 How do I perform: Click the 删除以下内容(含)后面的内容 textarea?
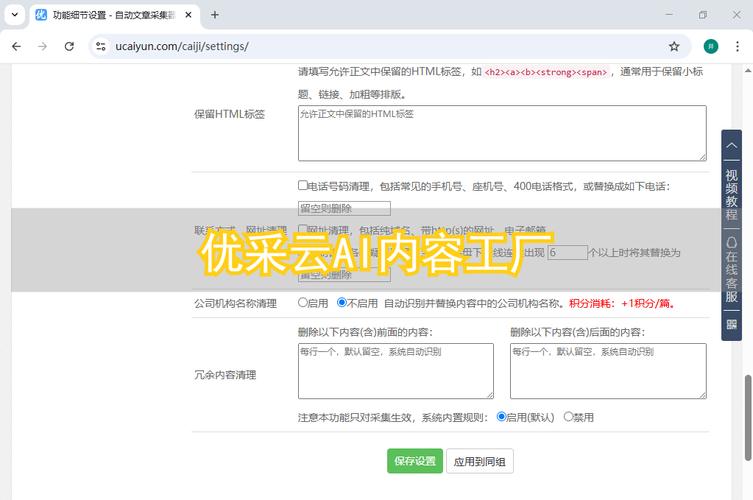[x=608, y=371]
